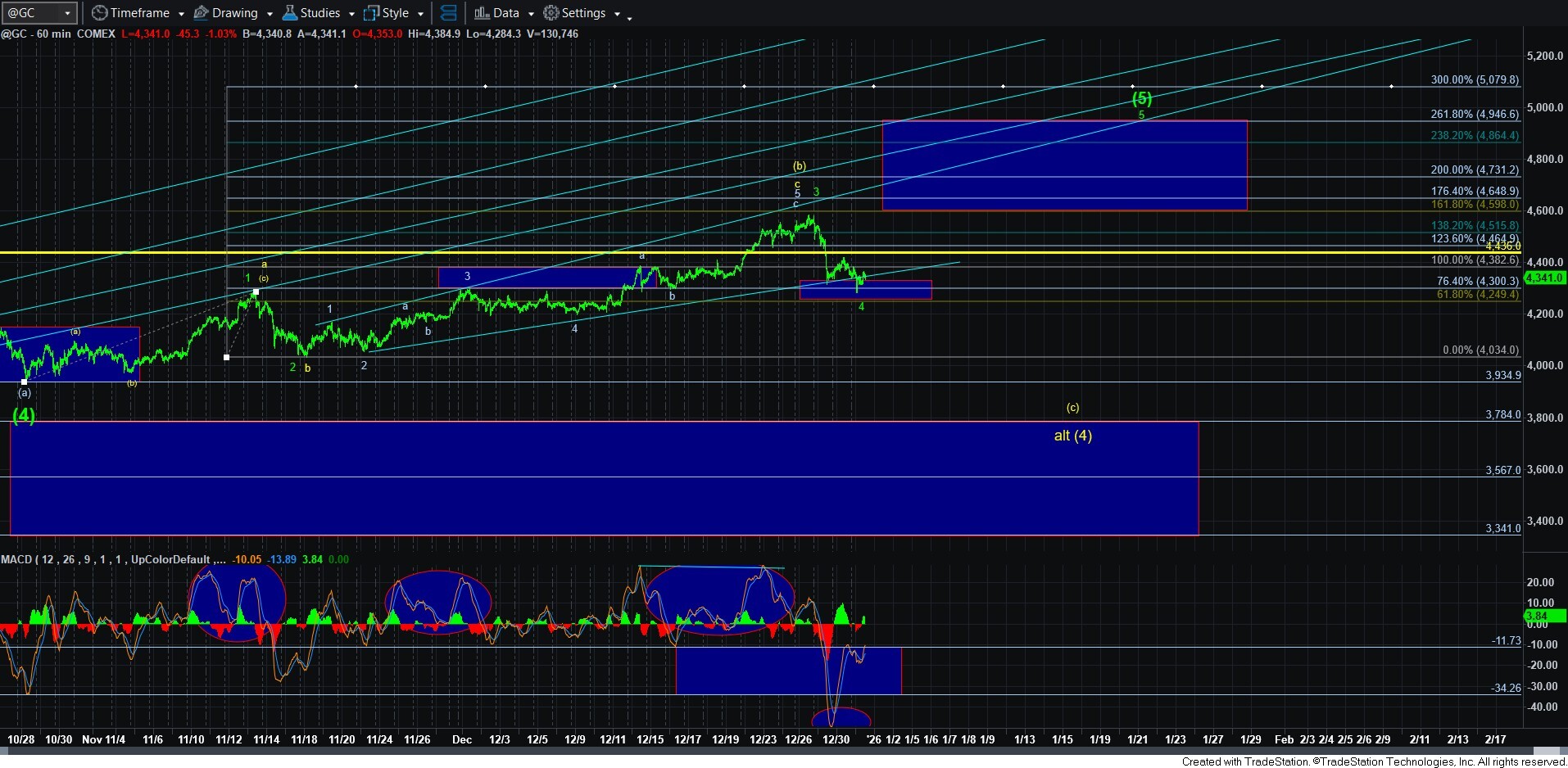This screenshot has height=768, width=1568.
Task: Open the @GC symbol dropdown
Action: 67,13
